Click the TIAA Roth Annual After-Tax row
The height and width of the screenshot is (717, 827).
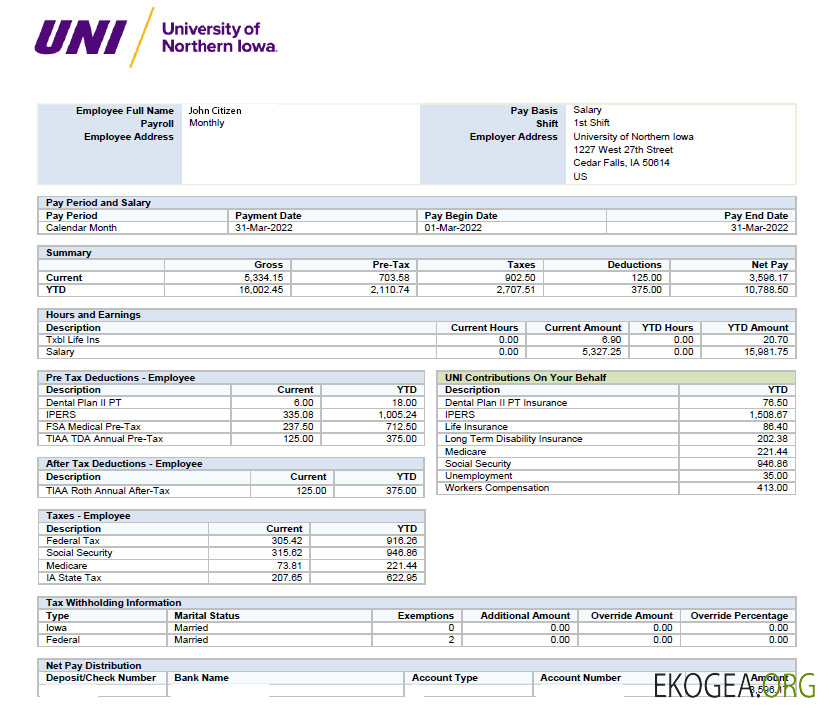click(x=231, y=491)
